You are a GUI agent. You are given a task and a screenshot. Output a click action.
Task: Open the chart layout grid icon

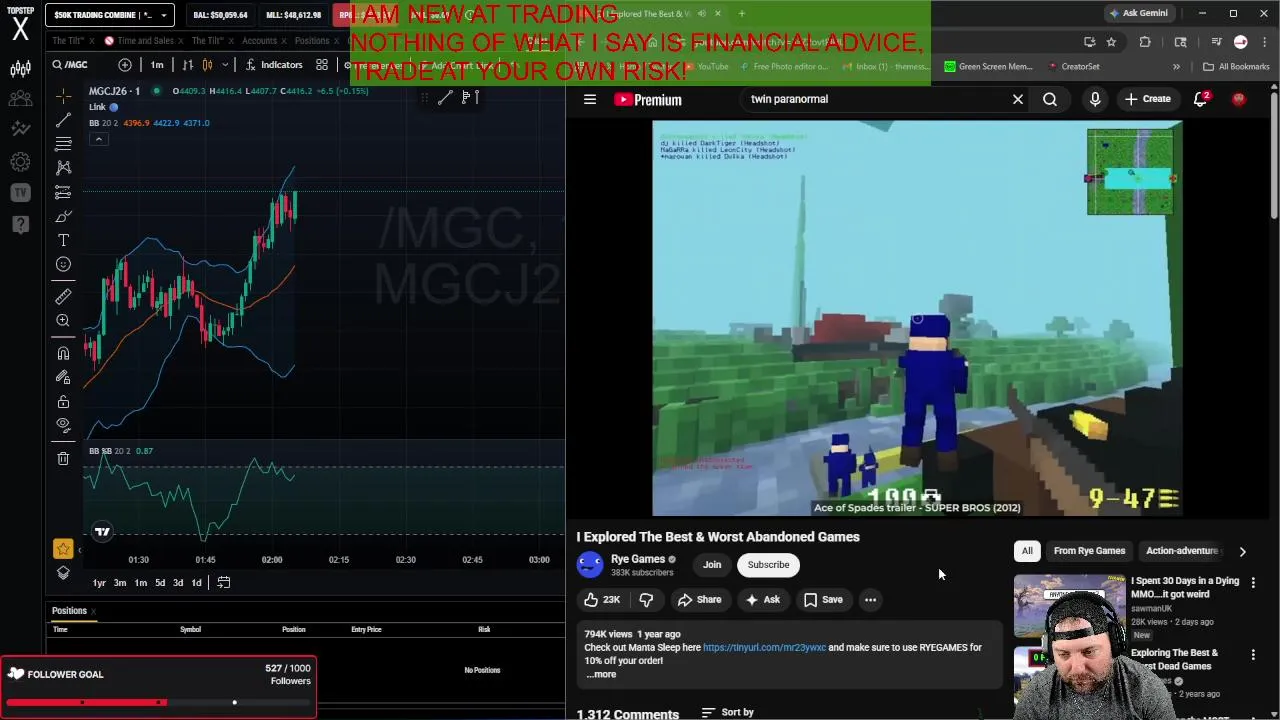(x=322, y=65)
